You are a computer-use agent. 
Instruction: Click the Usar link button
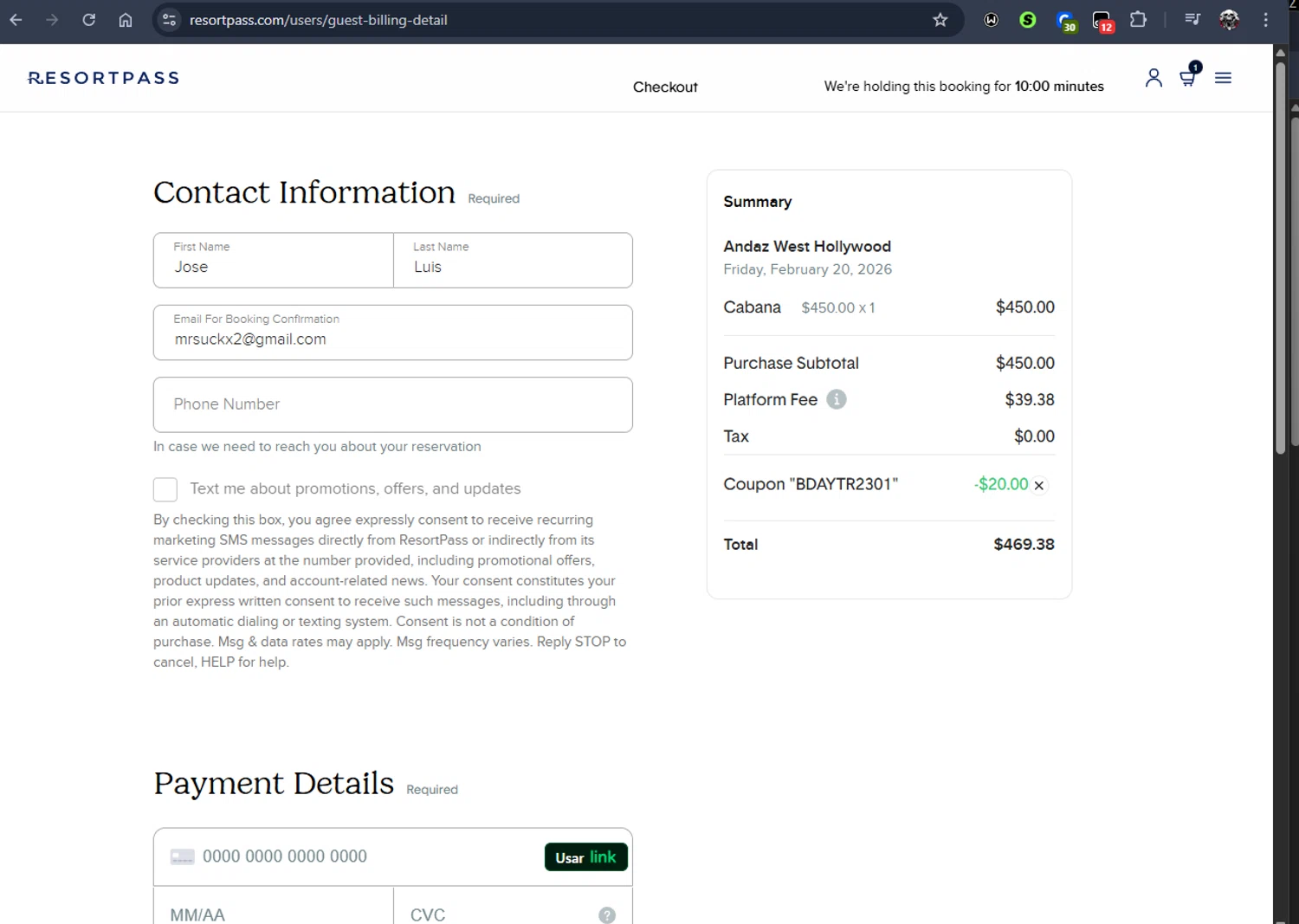pyautogui.click(x=585, y=857)
